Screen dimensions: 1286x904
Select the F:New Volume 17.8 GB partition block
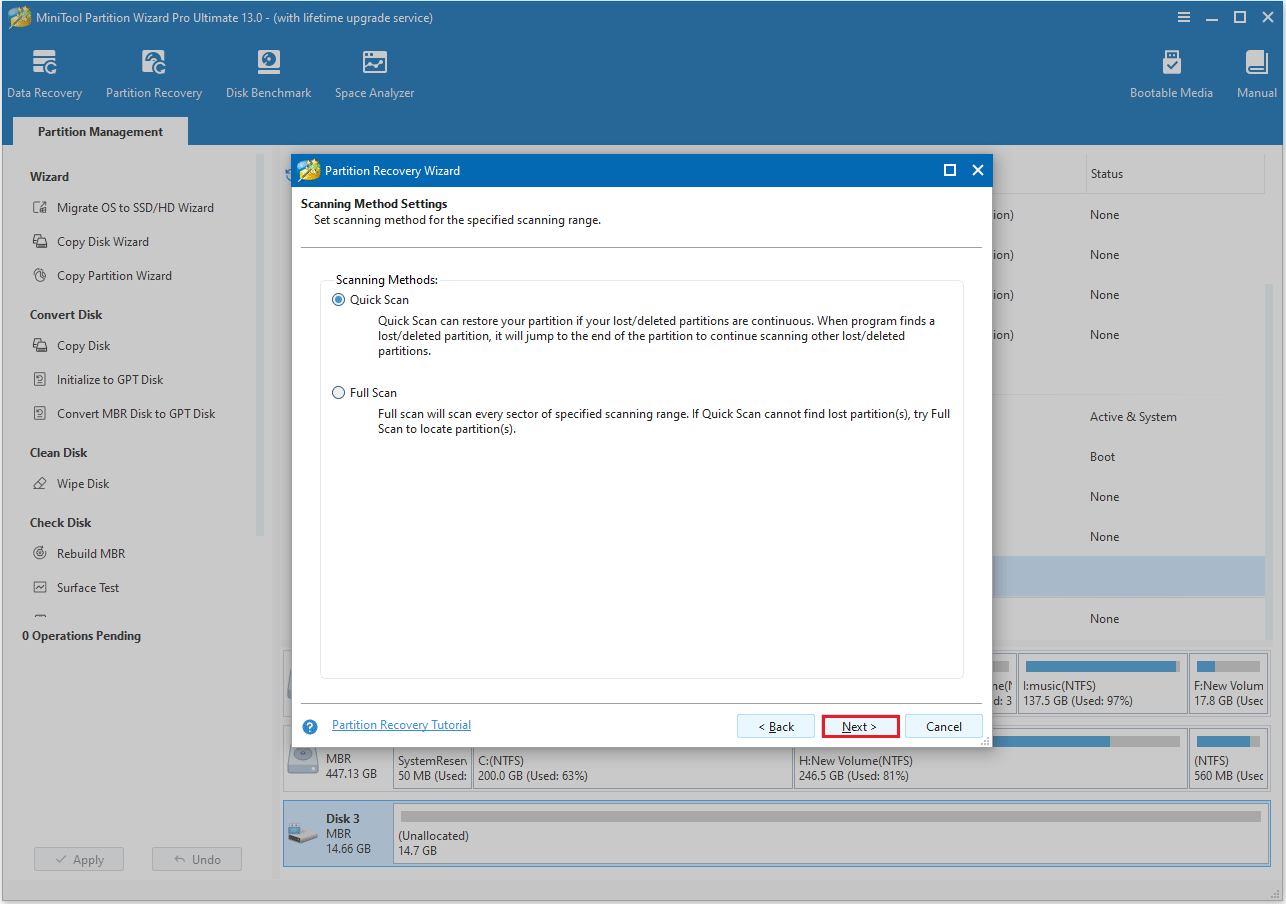click(x=1229, y=684)
